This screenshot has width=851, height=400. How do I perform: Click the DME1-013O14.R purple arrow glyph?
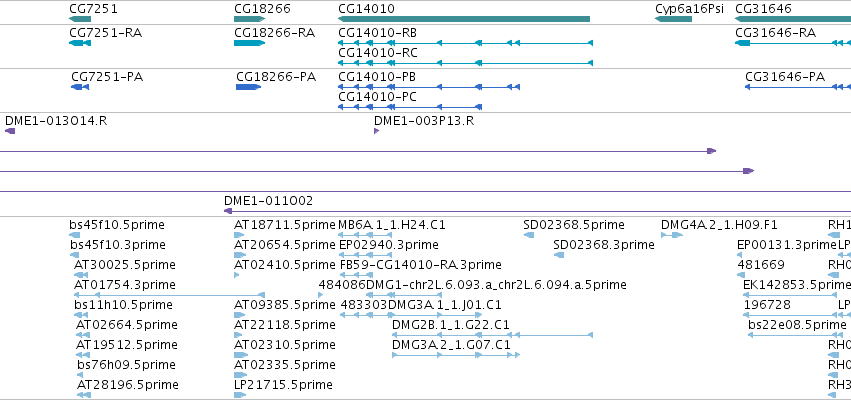[x=10, y=131]
